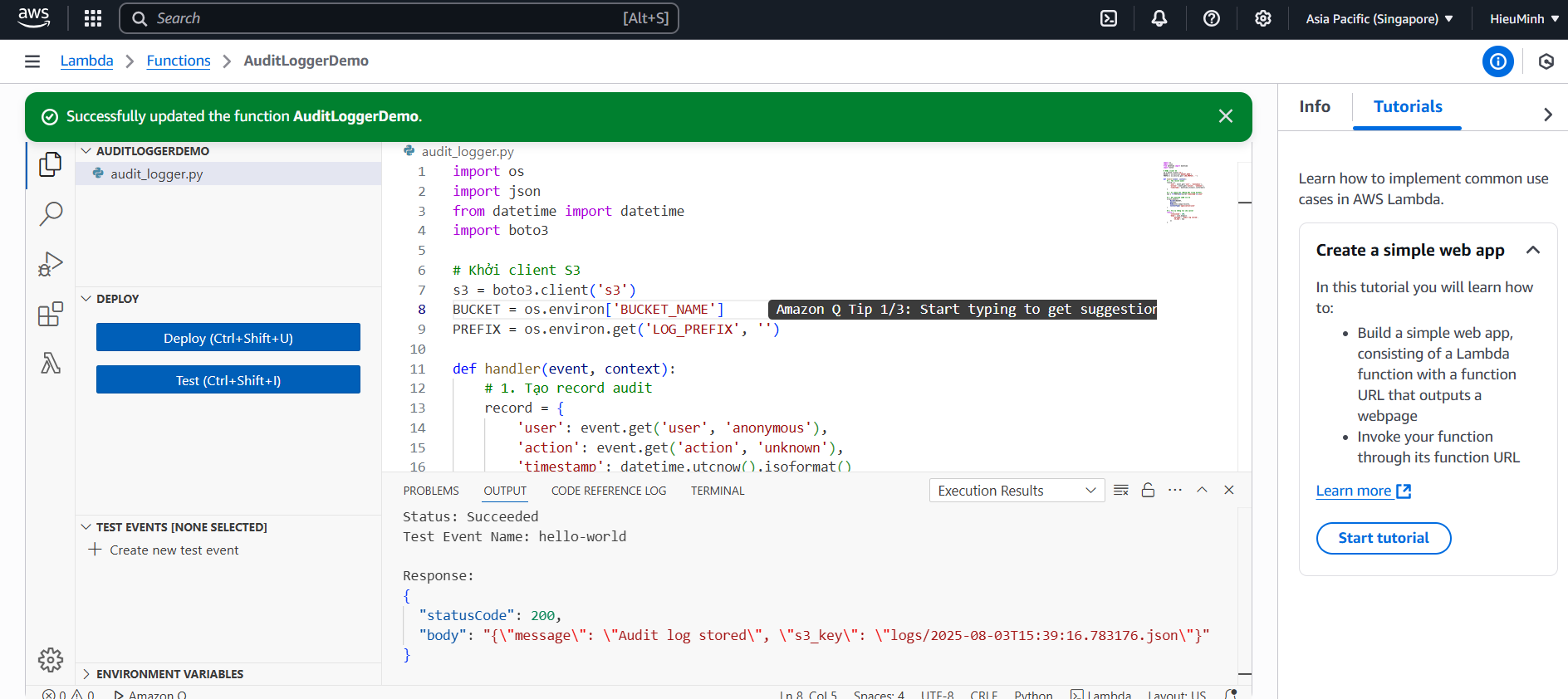Open the Lambda sidebar view

coord(51,363)
